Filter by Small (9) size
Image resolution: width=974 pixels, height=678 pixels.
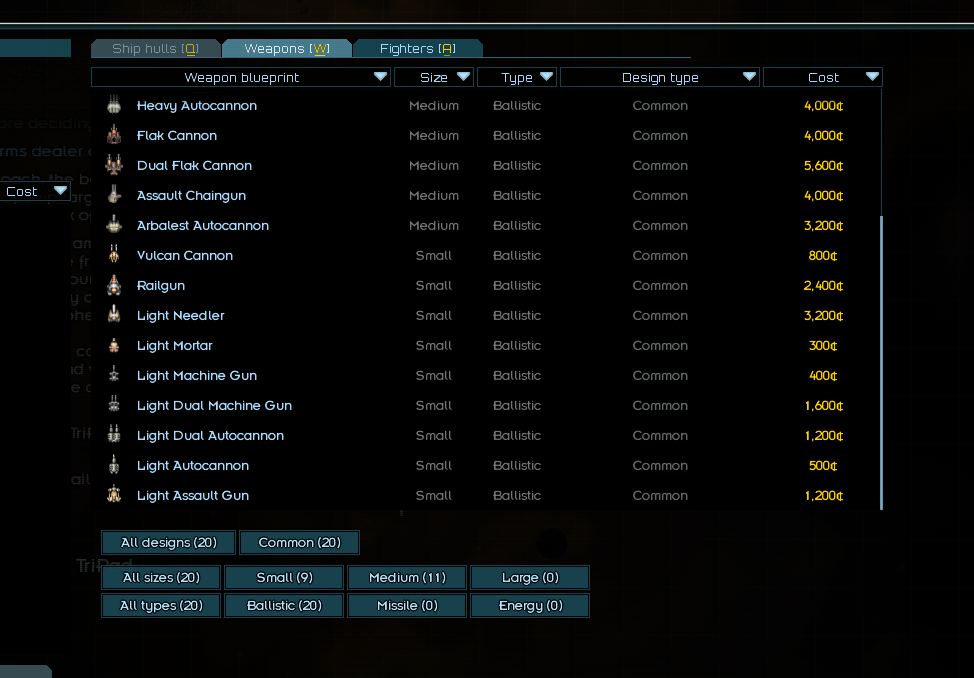click(x=284, y=577)
